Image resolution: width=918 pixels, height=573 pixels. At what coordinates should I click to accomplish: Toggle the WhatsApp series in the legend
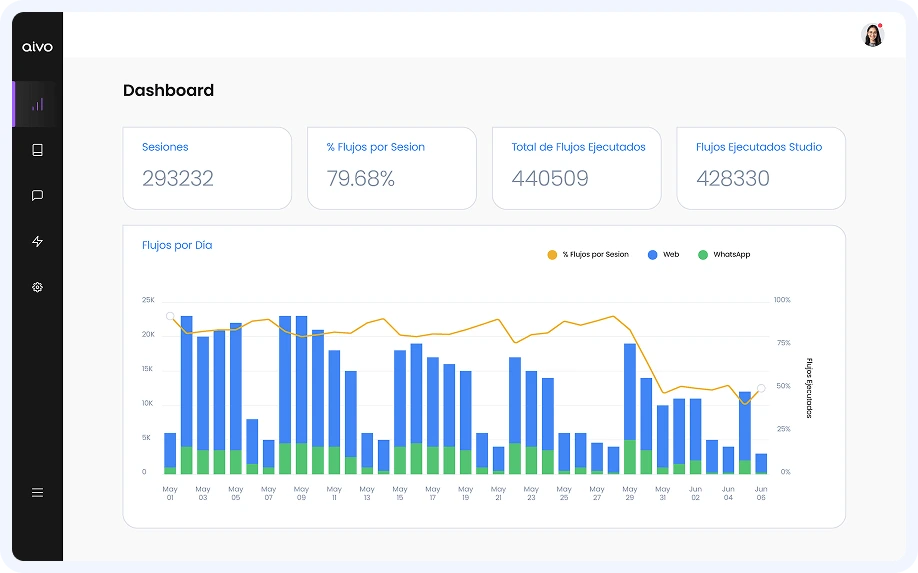(724, 255)
